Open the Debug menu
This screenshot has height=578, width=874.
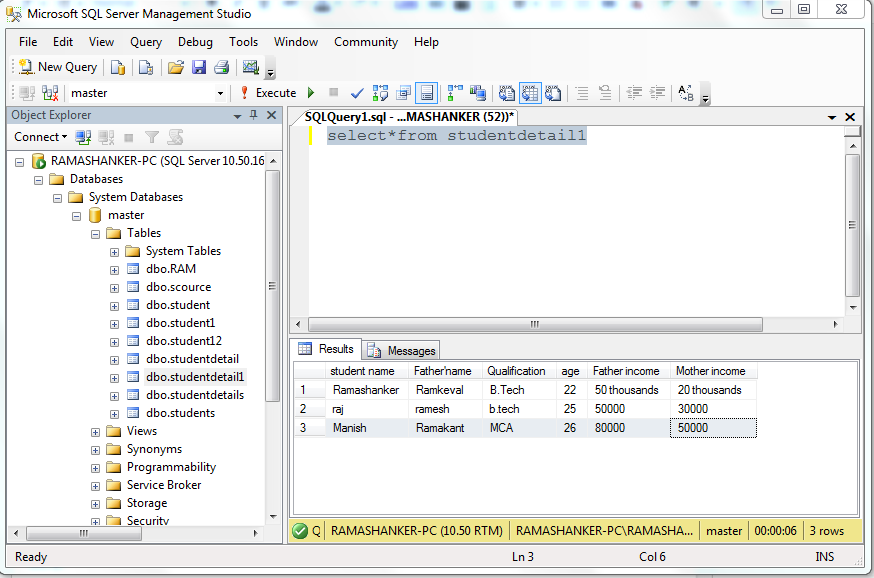tap(195, 42)
